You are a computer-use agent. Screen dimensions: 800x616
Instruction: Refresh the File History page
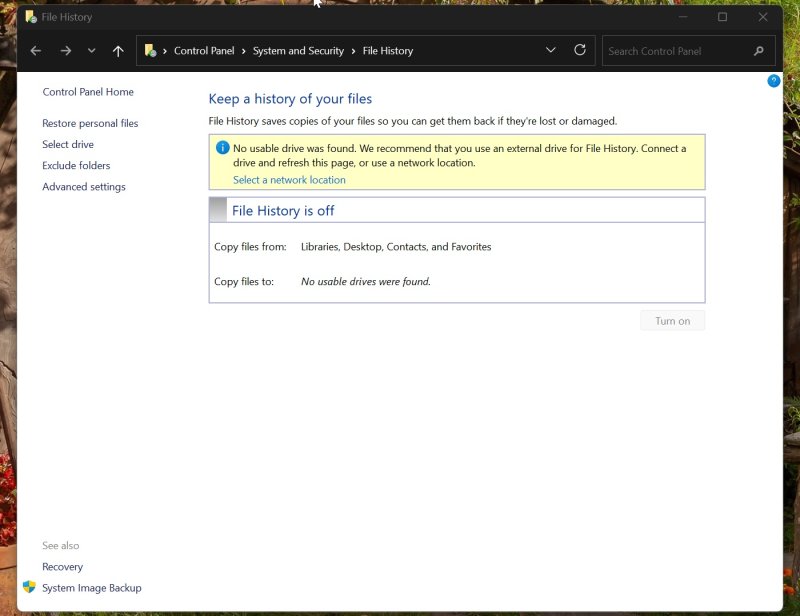pos(580,50)
